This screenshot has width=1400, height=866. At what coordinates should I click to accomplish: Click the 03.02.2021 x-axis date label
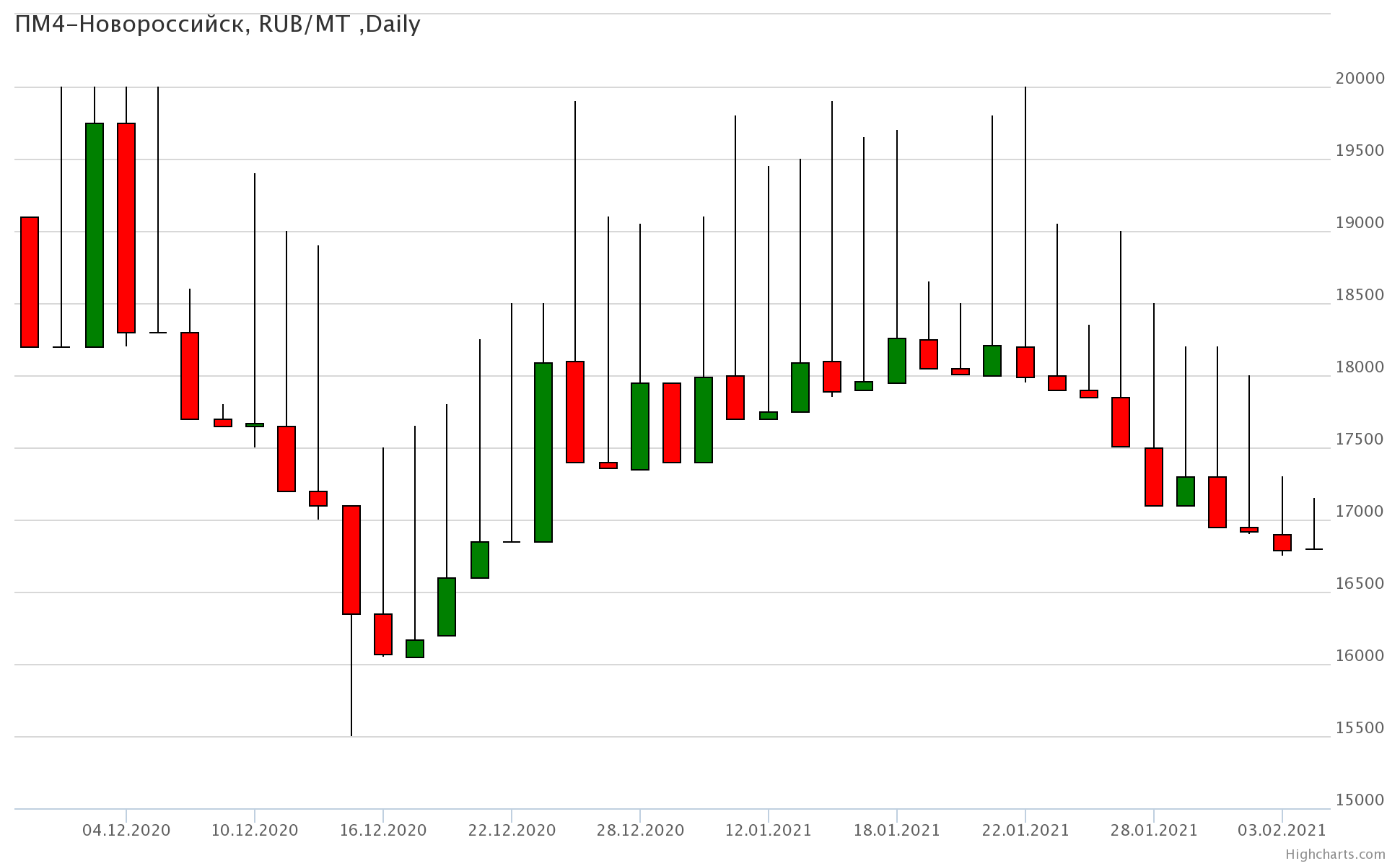(x=1282, y=831)
